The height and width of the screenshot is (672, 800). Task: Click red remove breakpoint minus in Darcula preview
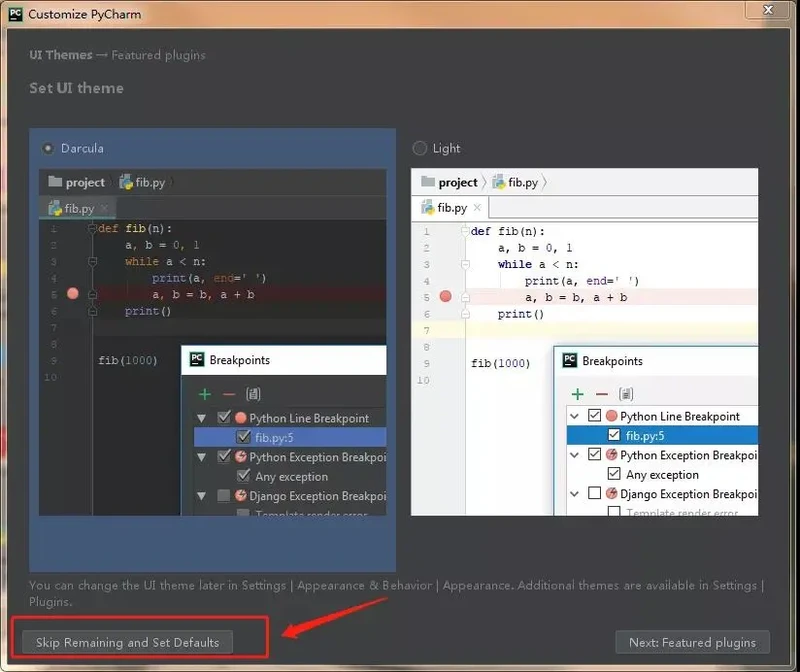pyautogui.click(x=229, y=394)
